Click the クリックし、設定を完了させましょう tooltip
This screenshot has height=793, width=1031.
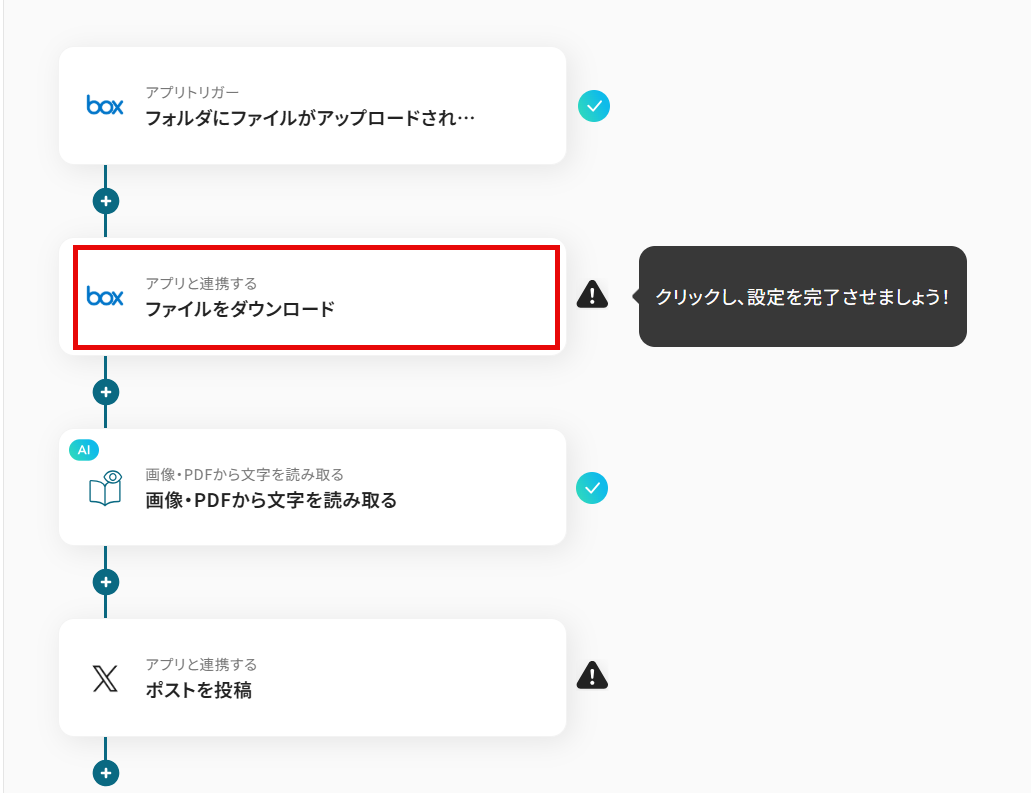(x=802, y=297)
